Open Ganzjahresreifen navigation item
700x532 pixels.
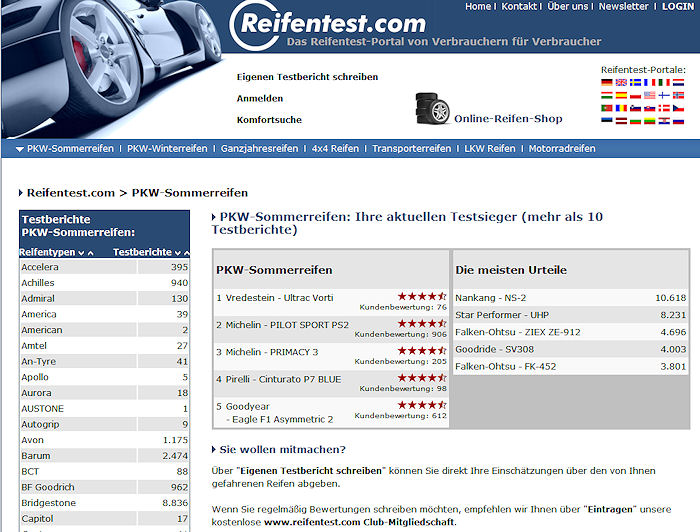click(259, 149)
